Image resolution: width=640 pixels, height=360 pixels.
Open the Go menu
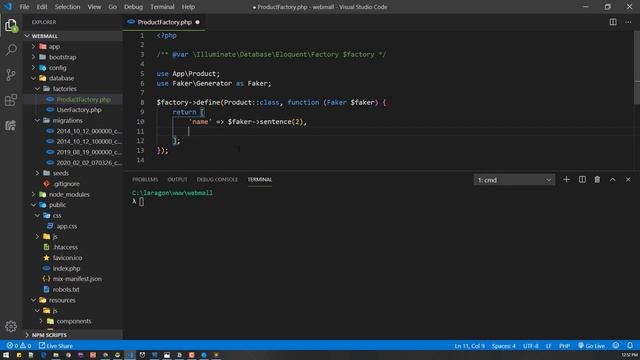[x=112, y=7]
